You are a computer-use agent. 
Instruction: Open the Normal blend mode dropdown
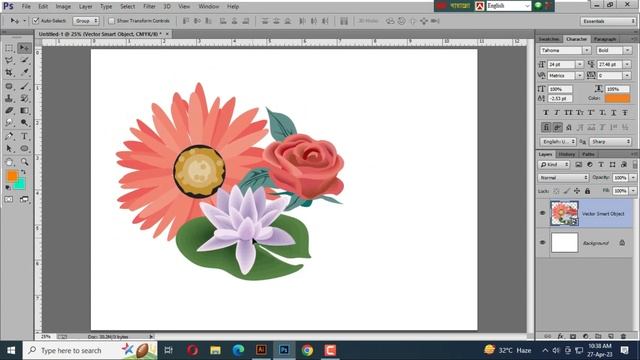(x=563, y=178)
